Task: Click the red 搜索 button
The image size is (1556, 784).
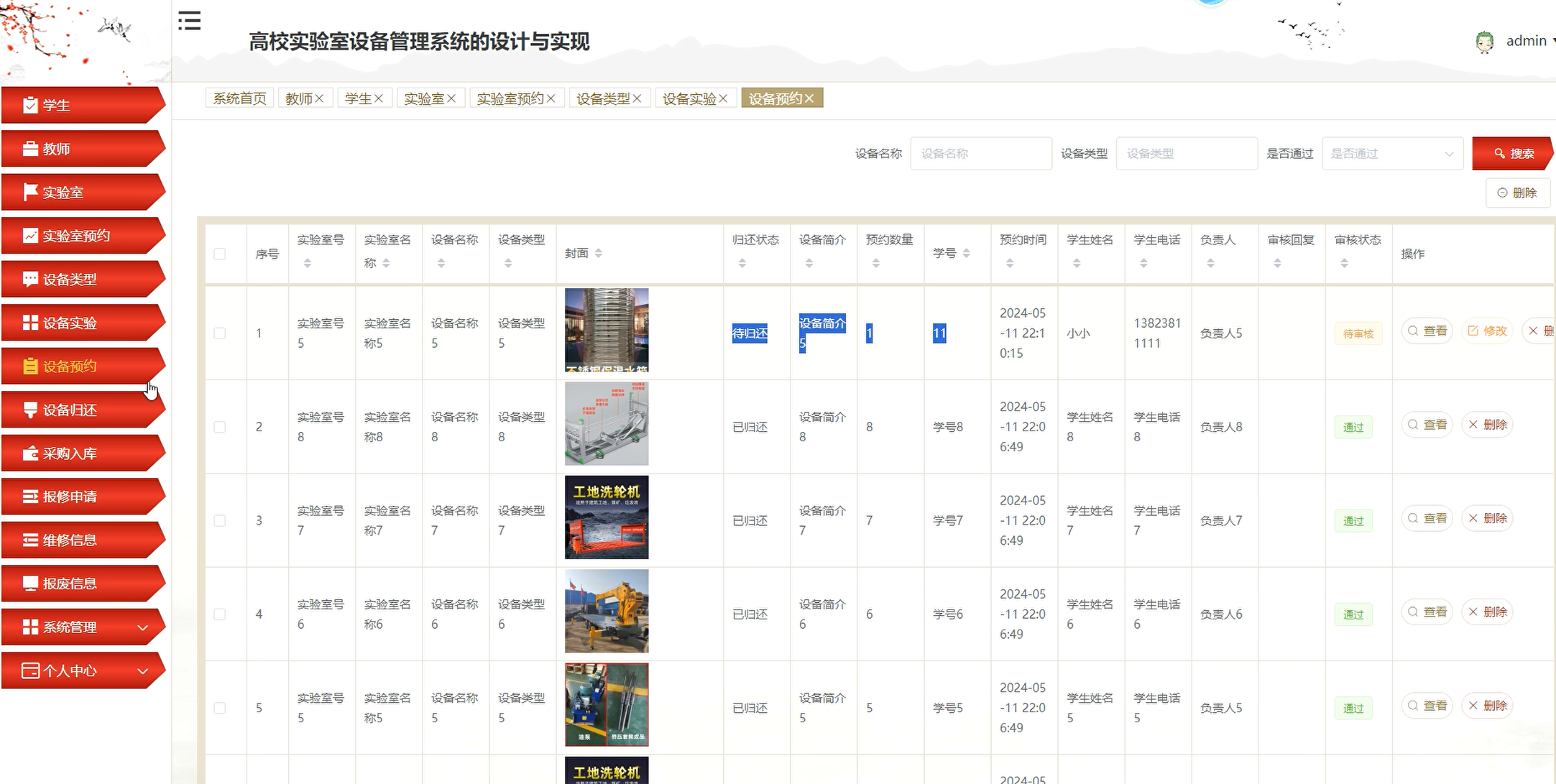Action: [x=1512, y=153]
